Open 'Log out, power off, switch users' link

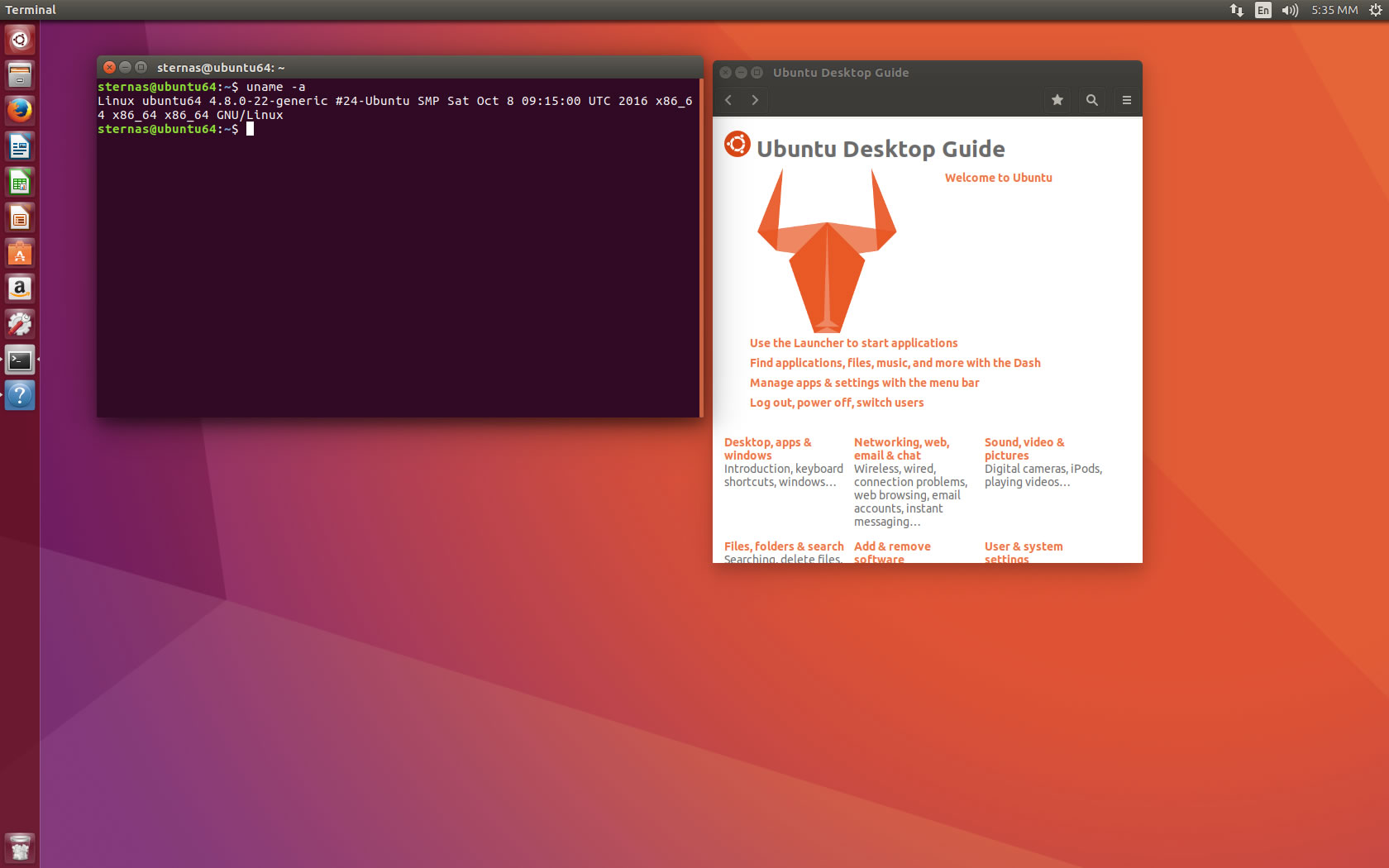tap(837, 403)
